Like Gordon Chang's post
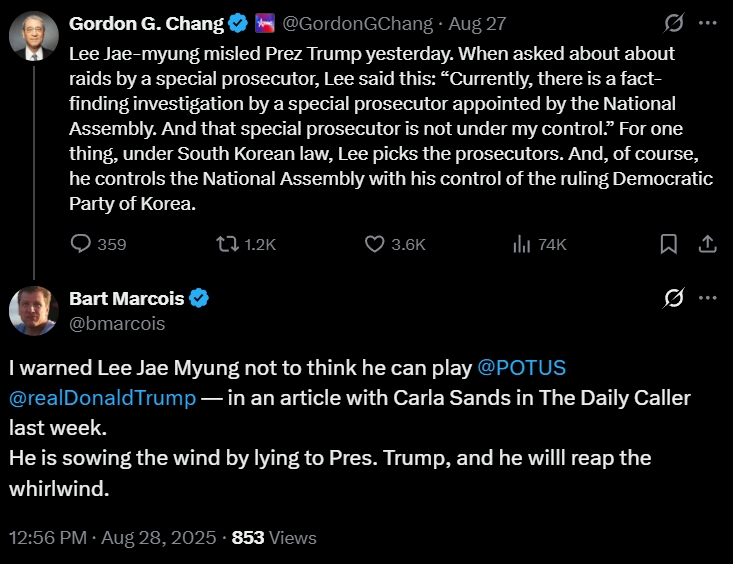 [375, 244]
